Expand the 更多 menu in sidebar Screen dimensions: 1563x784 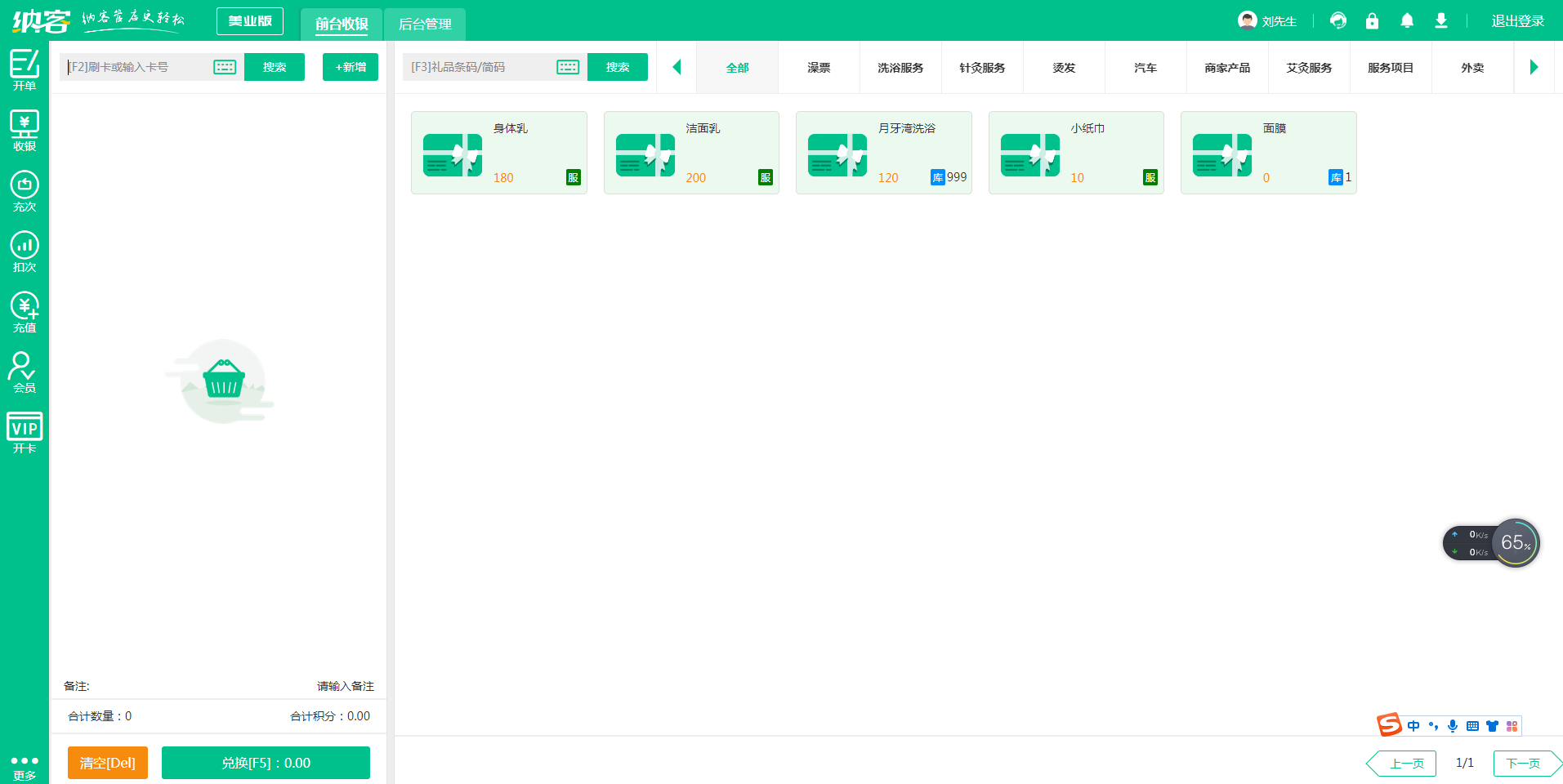coord(25,766)
